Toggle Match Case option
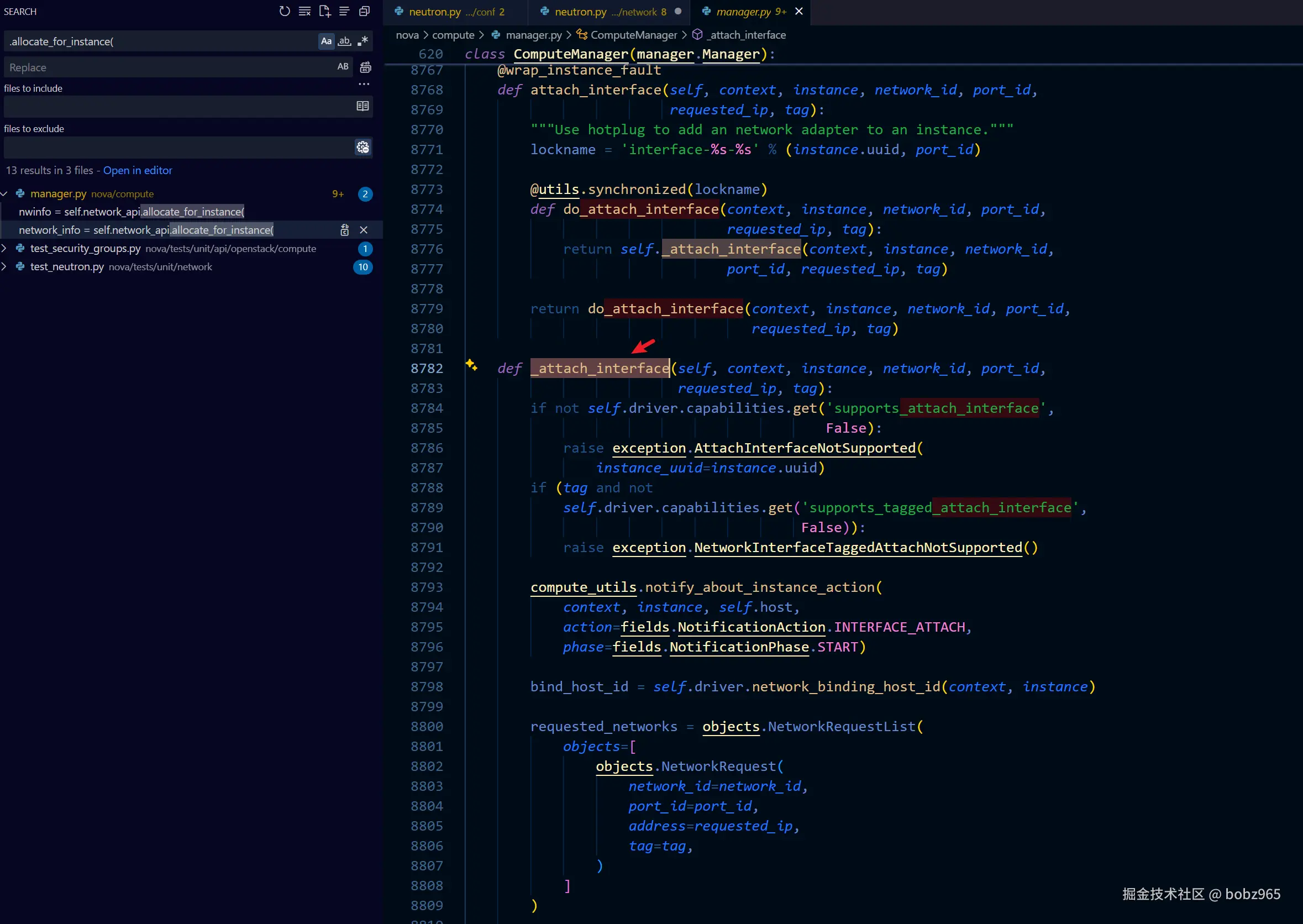Image resolution: width=1303 pixels, height=924 pixels. coord(327,41)
